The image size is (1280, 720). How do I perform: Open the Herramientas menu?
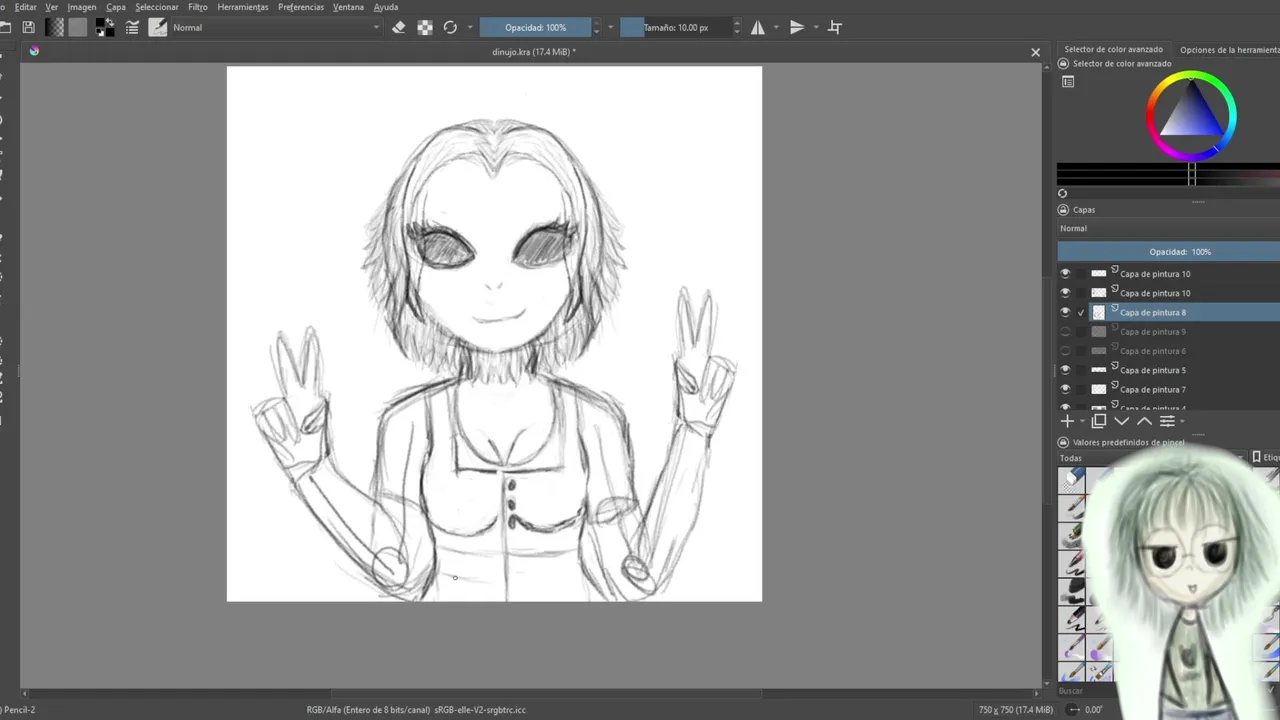click(243, 7)
